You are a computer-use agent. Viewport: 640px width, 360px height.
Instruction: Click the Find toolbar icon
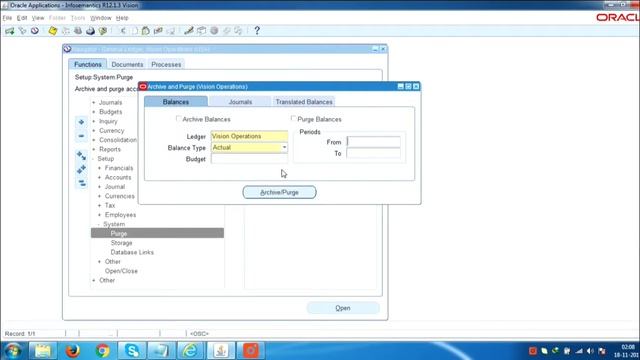(x=22, y=31)
